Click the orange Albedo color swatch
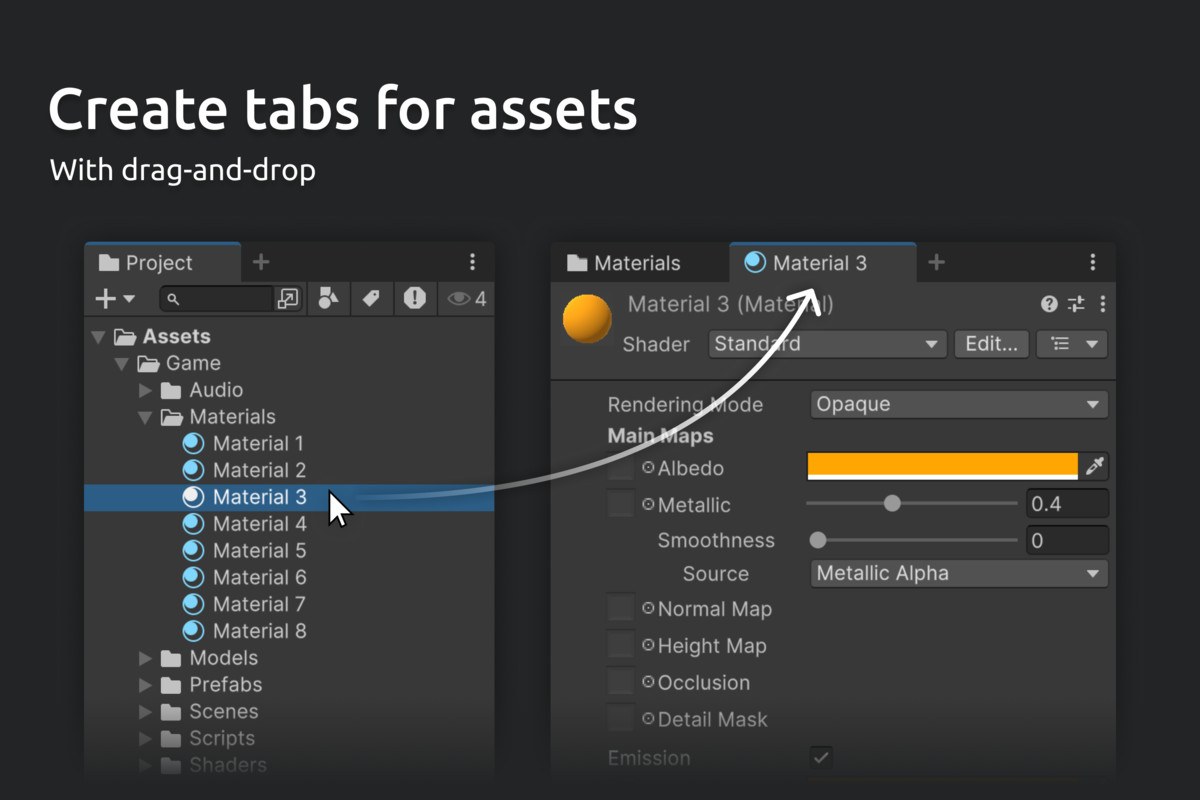This screenshot has height=800, width=1200. pos(943,466)
